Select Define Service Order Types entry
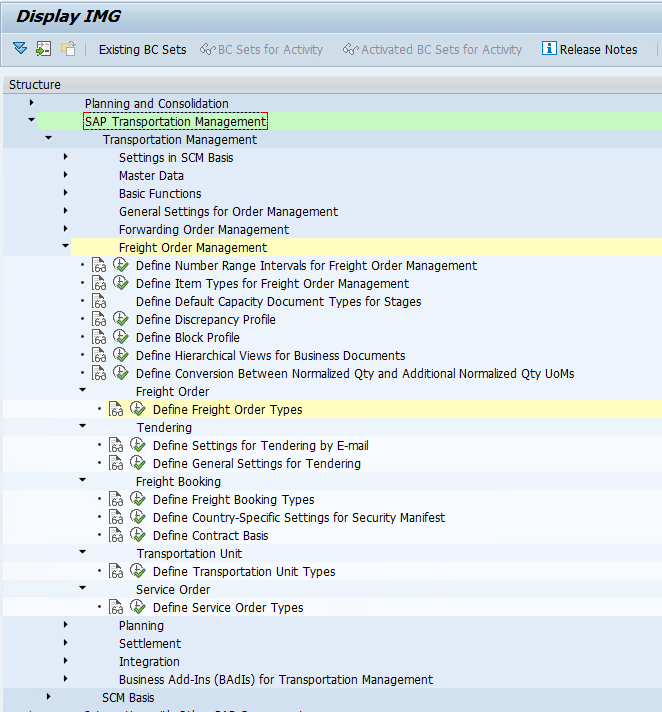Screen dimensions: 662x712 coord(228,608)
